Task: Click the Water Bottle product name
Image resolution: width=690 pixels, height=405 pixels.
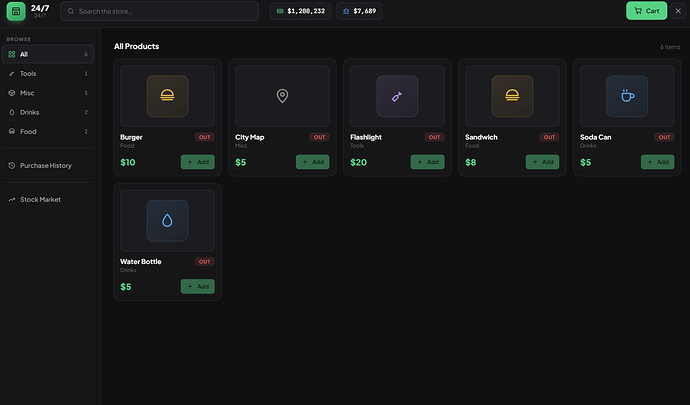Action: click(x=140, y=261)
